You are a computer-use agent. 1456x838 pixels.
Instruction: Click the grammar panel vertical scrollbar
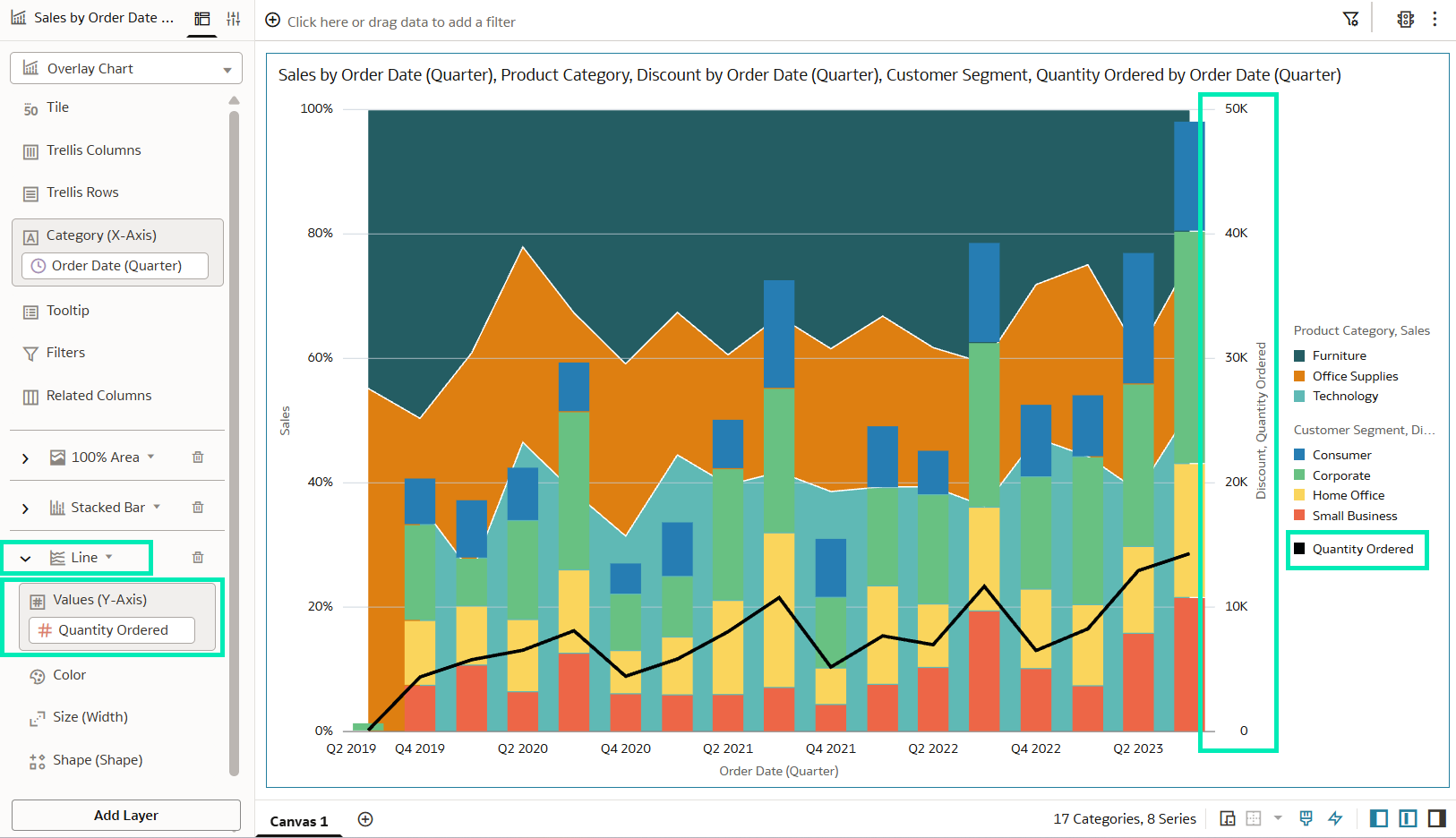pyautogui.click(x=235, y=443)
